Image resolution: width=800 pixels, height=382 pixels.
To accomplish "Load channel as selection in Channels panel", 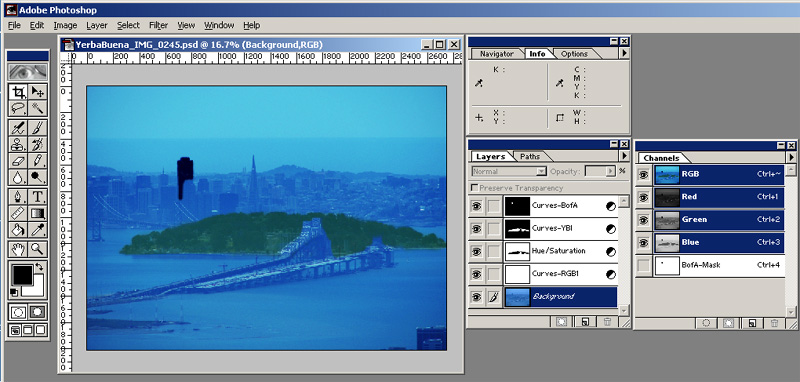I will click(707, 323).
